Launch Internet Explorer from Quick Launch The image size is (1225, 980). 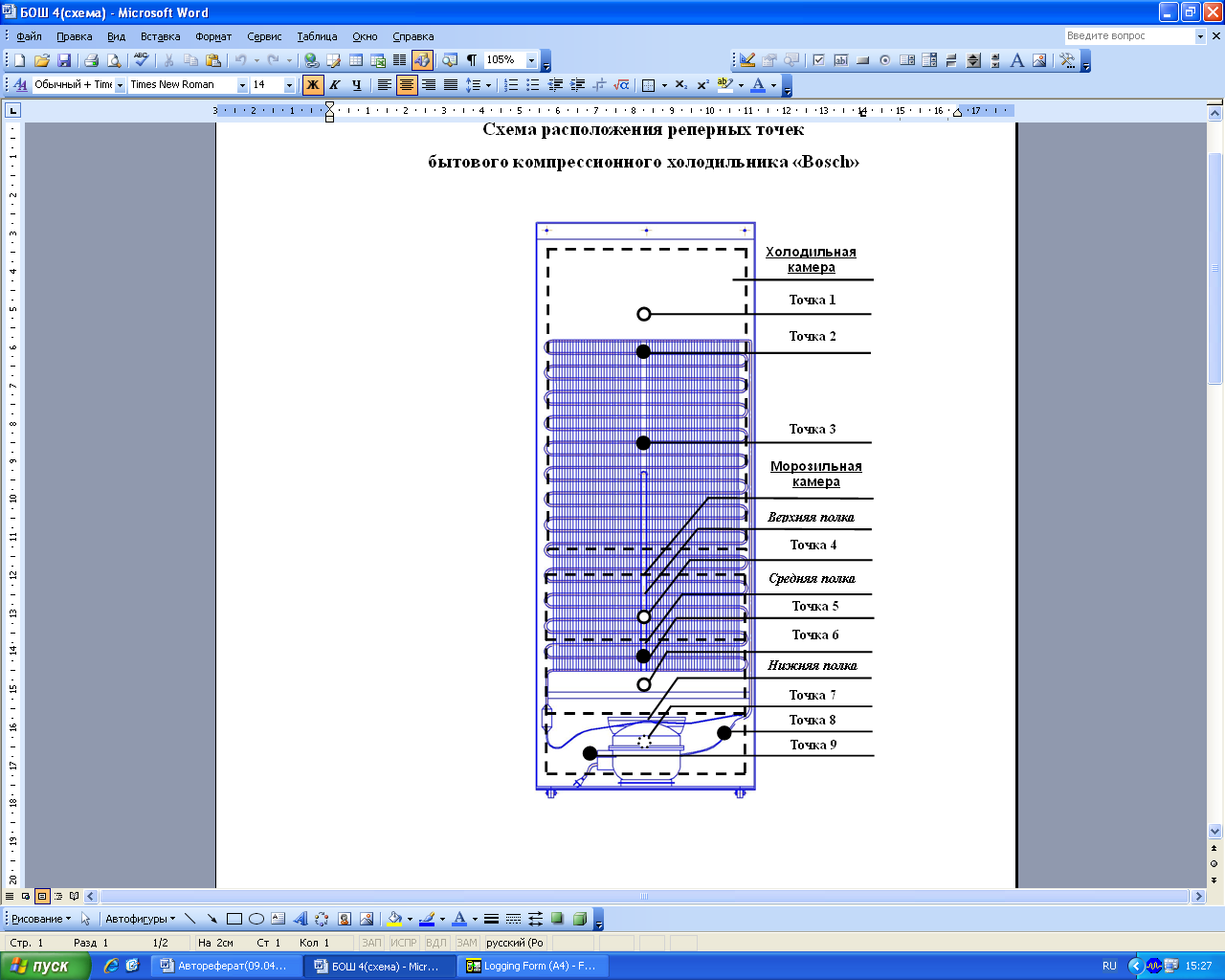click(x=111, y=966)
